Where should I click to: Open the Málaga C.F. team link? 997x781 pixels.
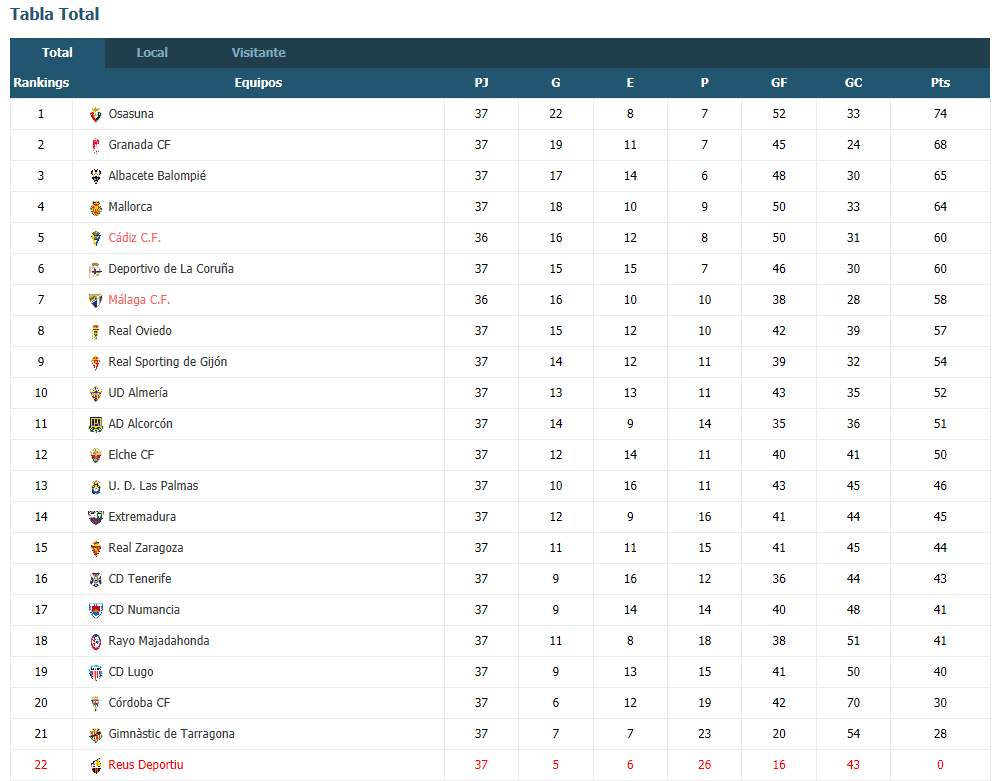pos(139,300)
